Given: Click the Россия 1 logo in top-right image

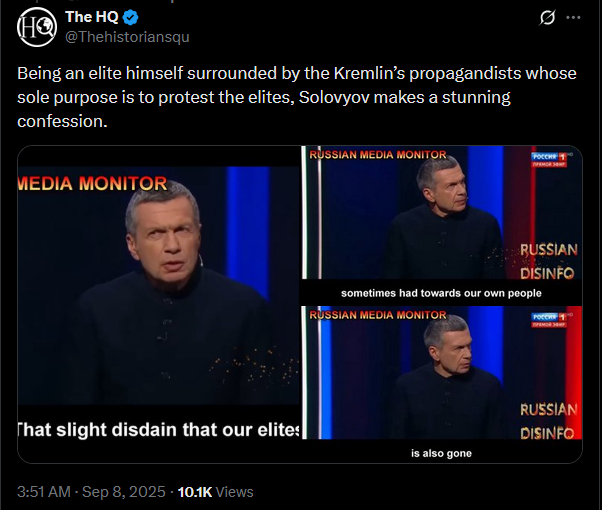Looking at the screenshot, I should 549,161.
